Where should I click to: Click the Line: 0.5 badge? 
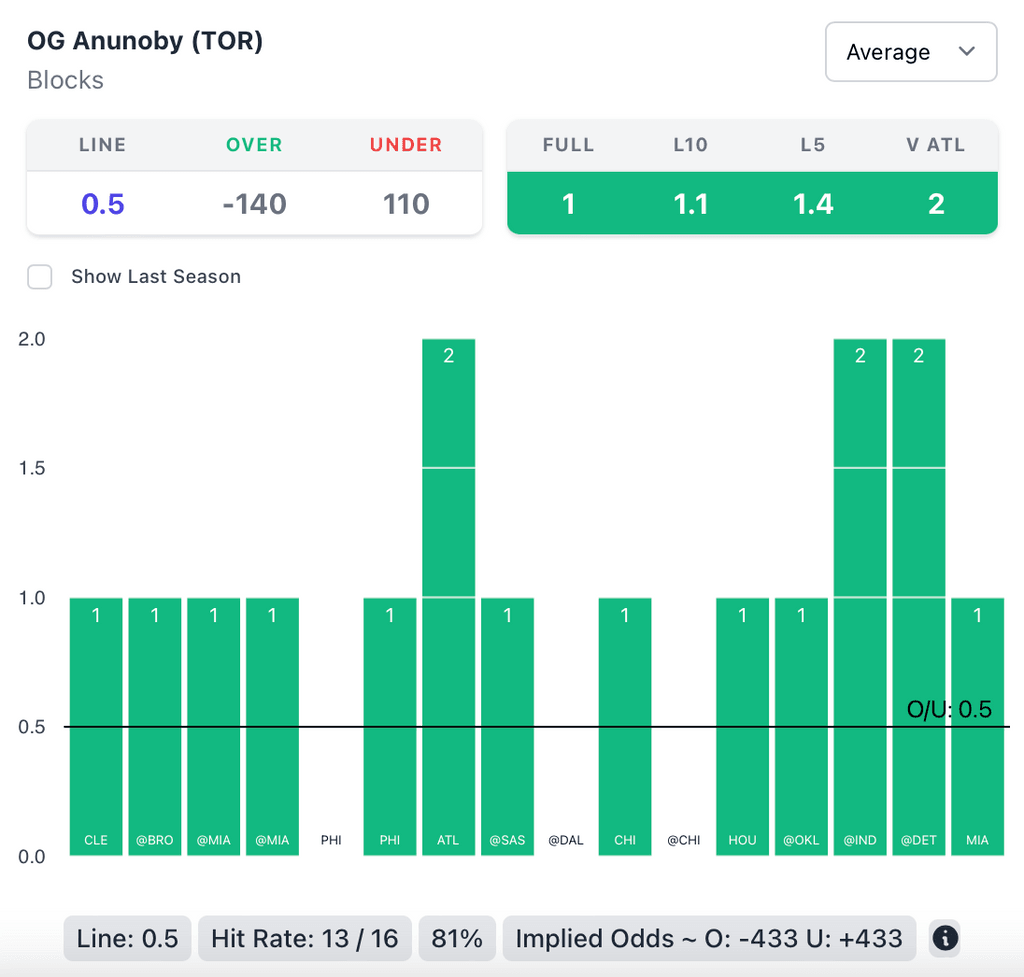(x=127, y=938)
